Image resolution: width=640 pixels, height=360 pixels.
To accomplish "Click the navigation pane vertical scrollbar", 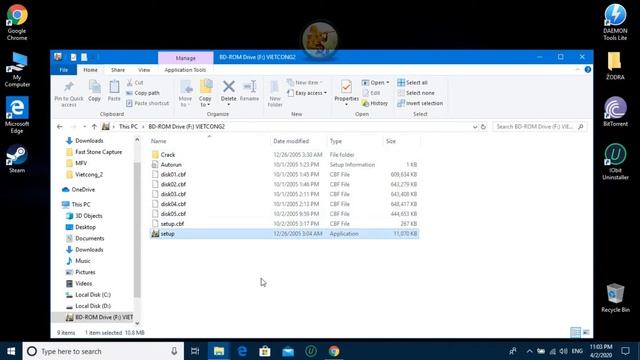I will (137, 231).
